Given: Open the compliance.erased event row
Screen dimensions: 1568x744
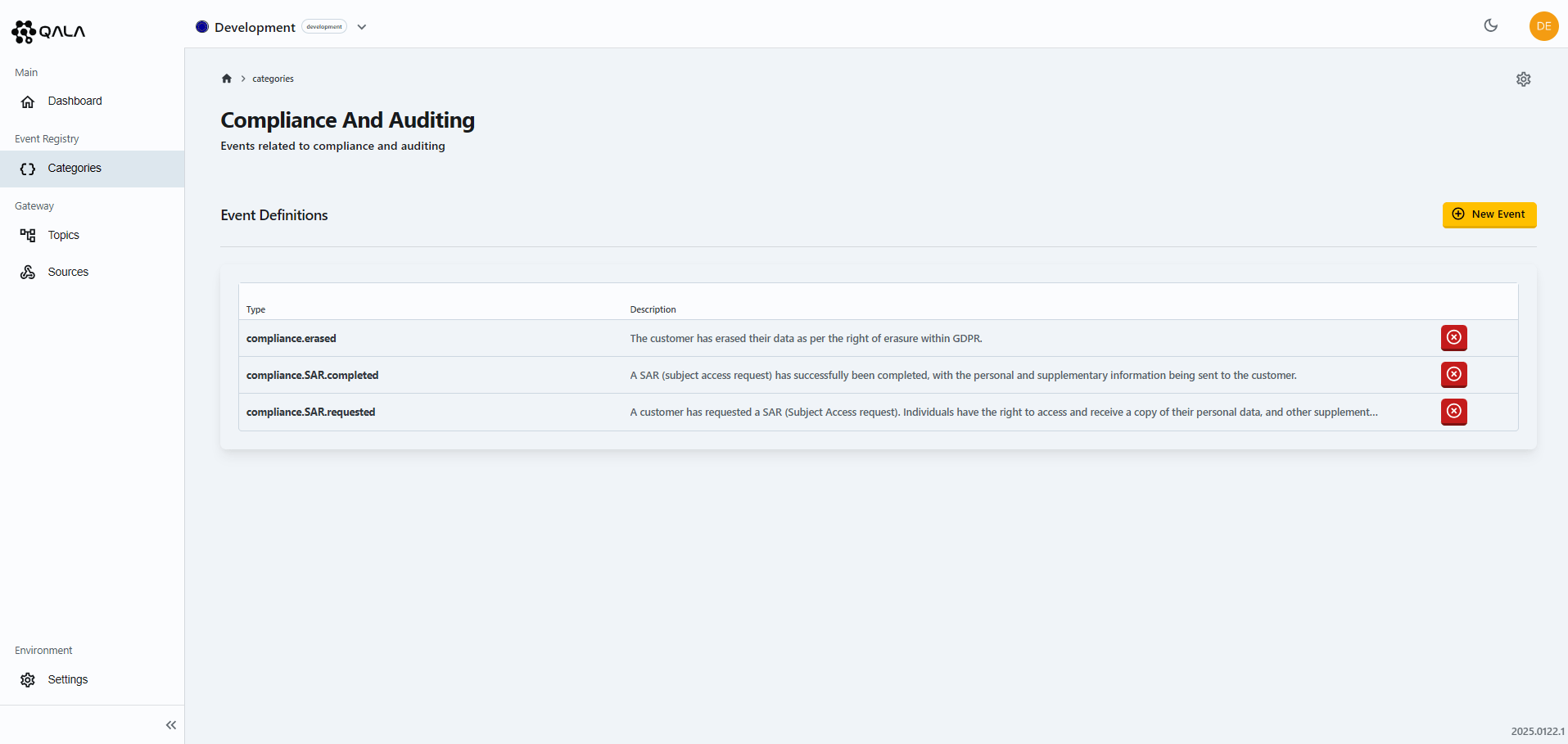Looking at the screenshot, I should coord(291,339).
